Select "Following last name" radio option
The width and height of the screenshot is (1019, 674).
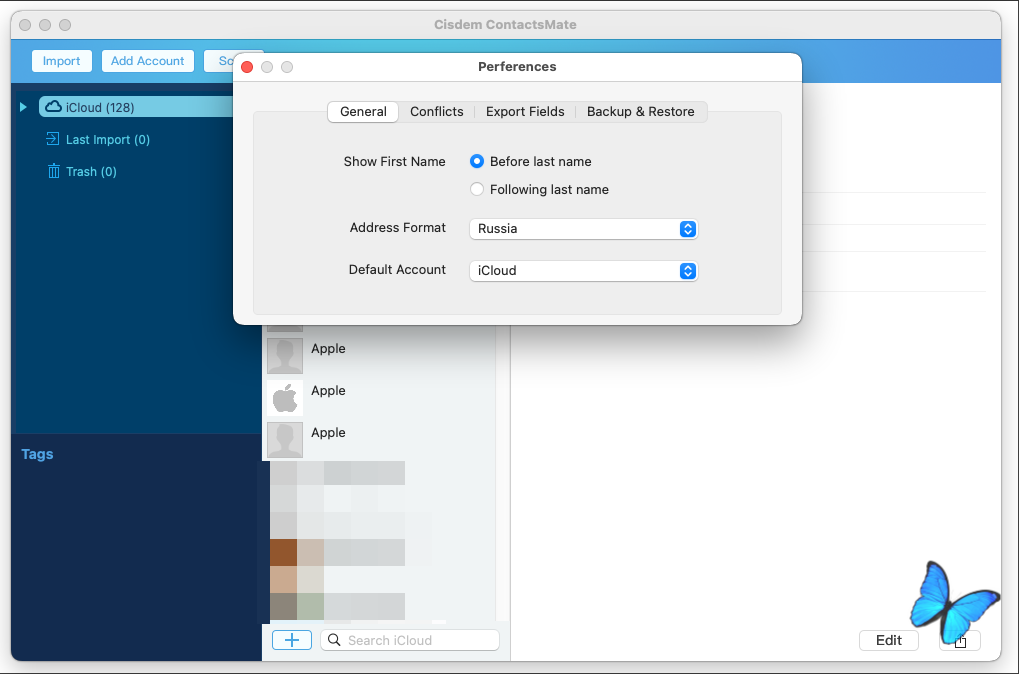pyautogui.click(x=477, y=190)
